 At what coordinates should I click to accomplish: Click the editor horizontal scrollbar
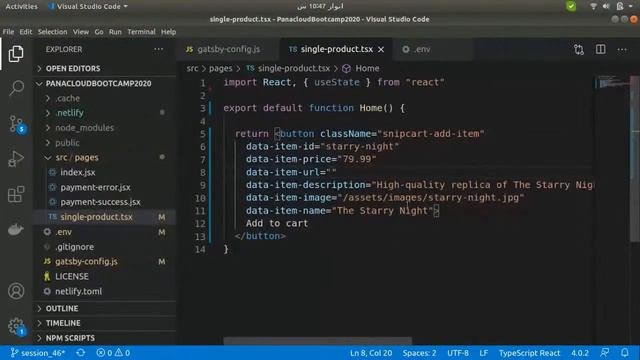318,341
